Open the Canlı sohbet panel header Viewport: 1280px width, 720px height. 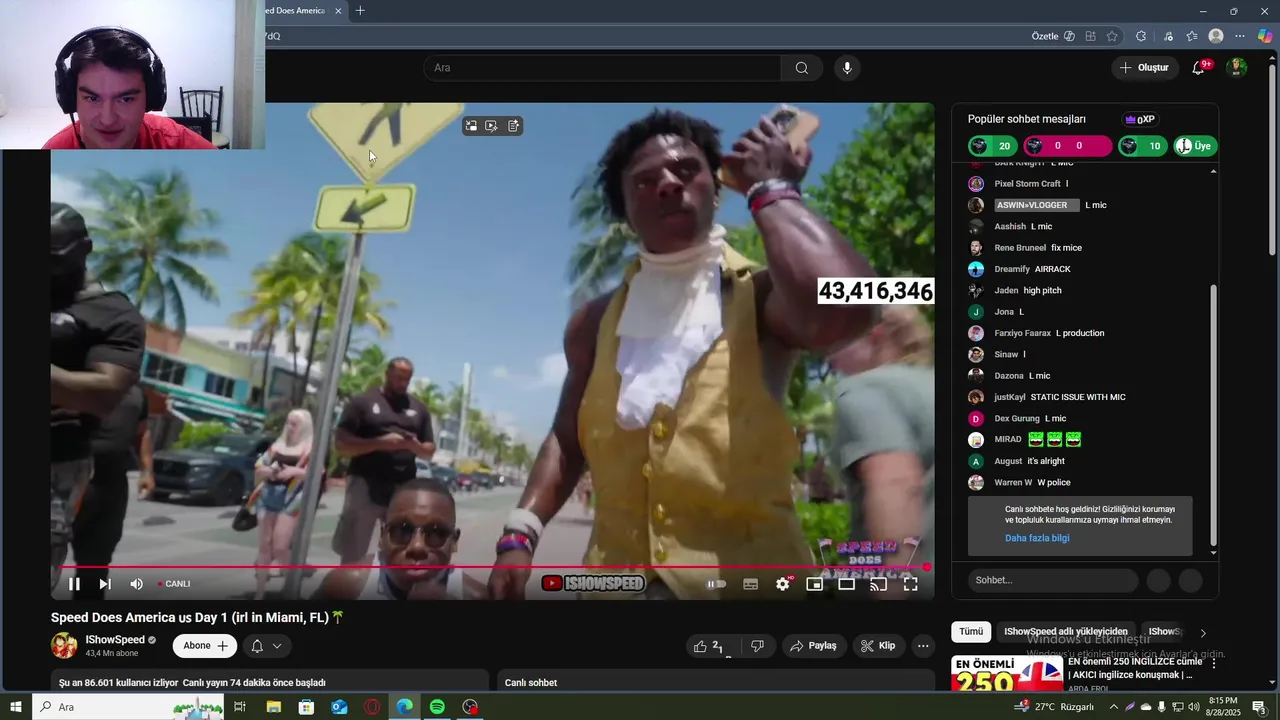(x=531, y=683)
